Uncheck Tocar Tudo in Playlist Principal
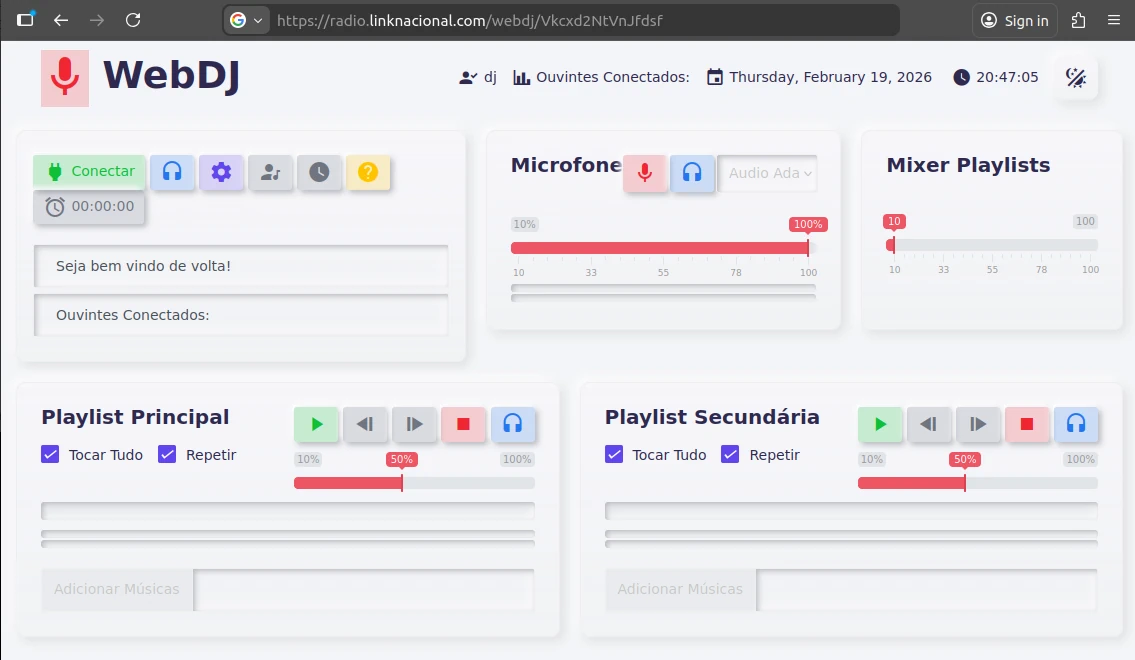 tap(51, 455)
